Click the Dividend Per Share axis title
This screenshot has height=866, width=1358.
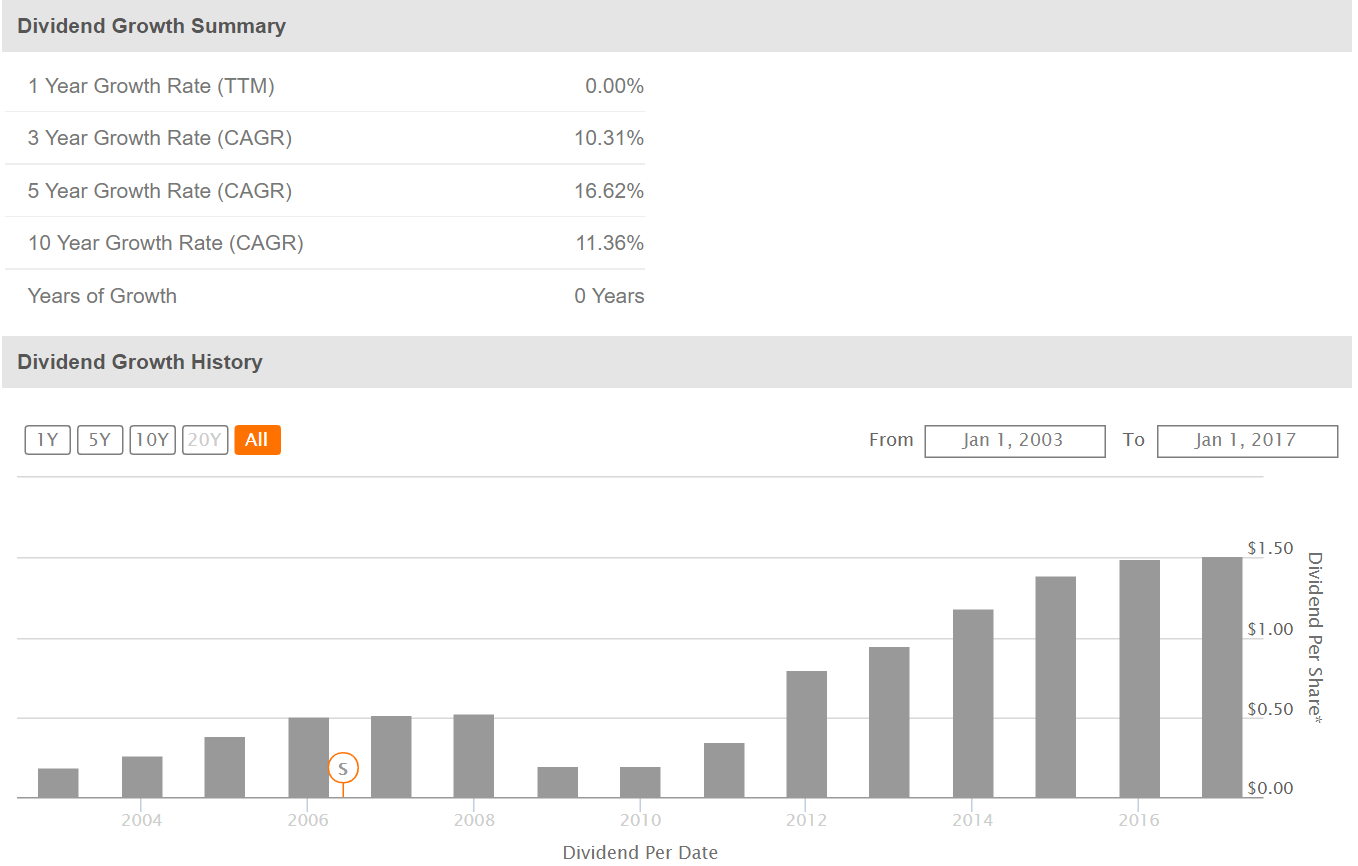[1315, 639]
